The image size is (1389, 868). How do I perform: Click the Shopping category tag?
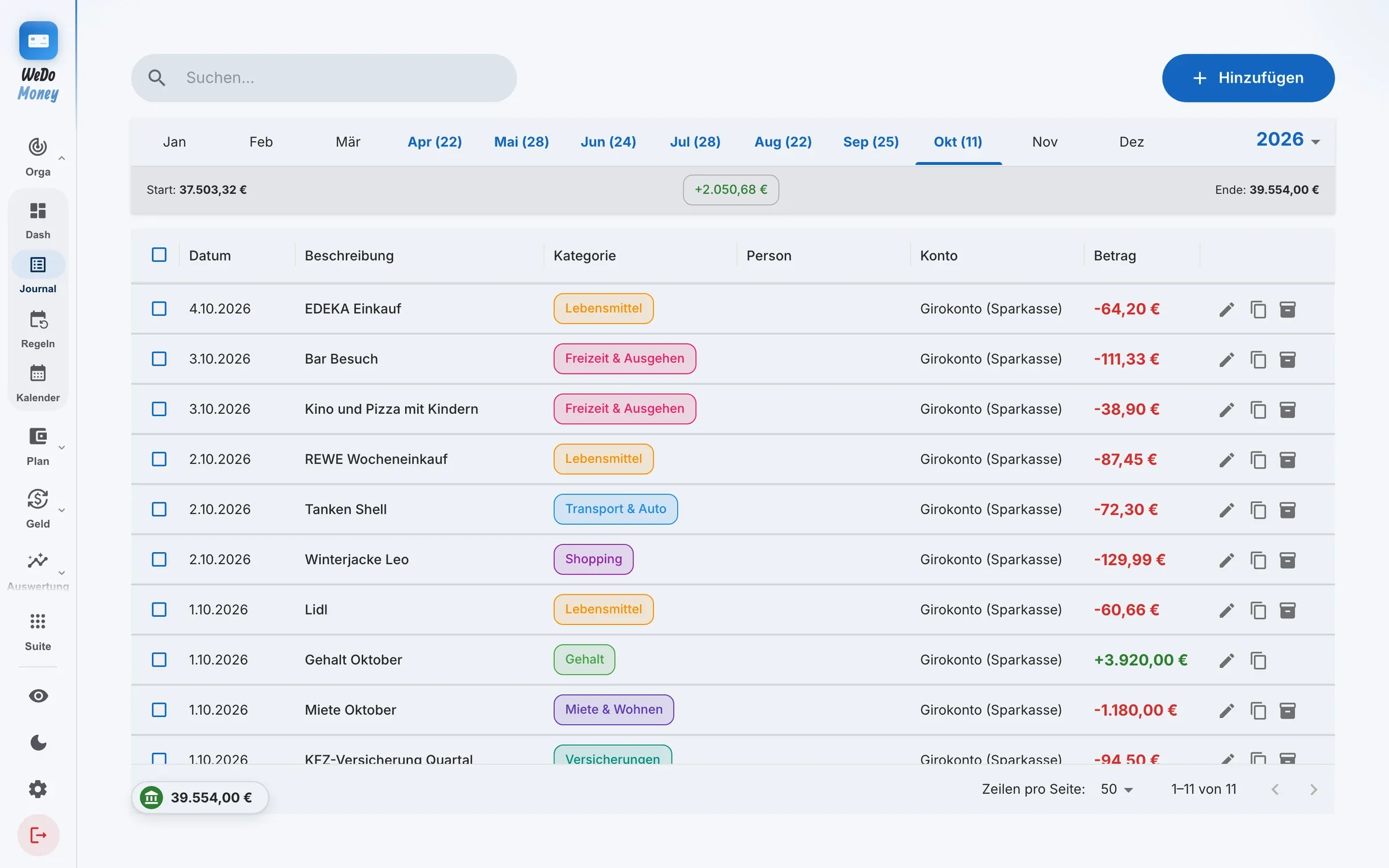click(593, 559)
